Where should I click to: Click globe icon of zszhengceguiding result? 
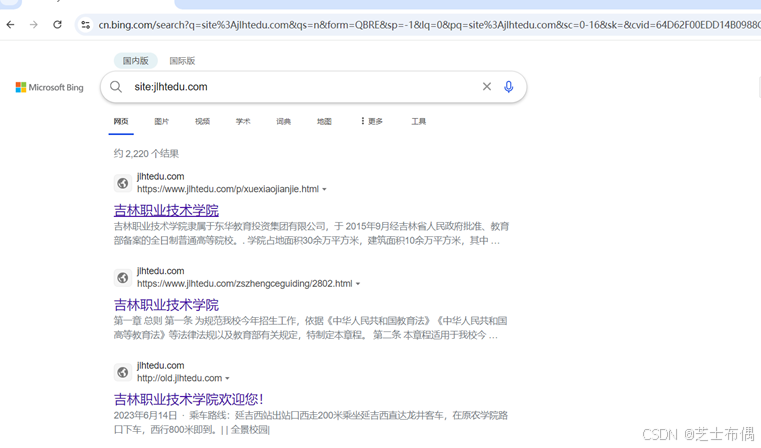(123, 278)
